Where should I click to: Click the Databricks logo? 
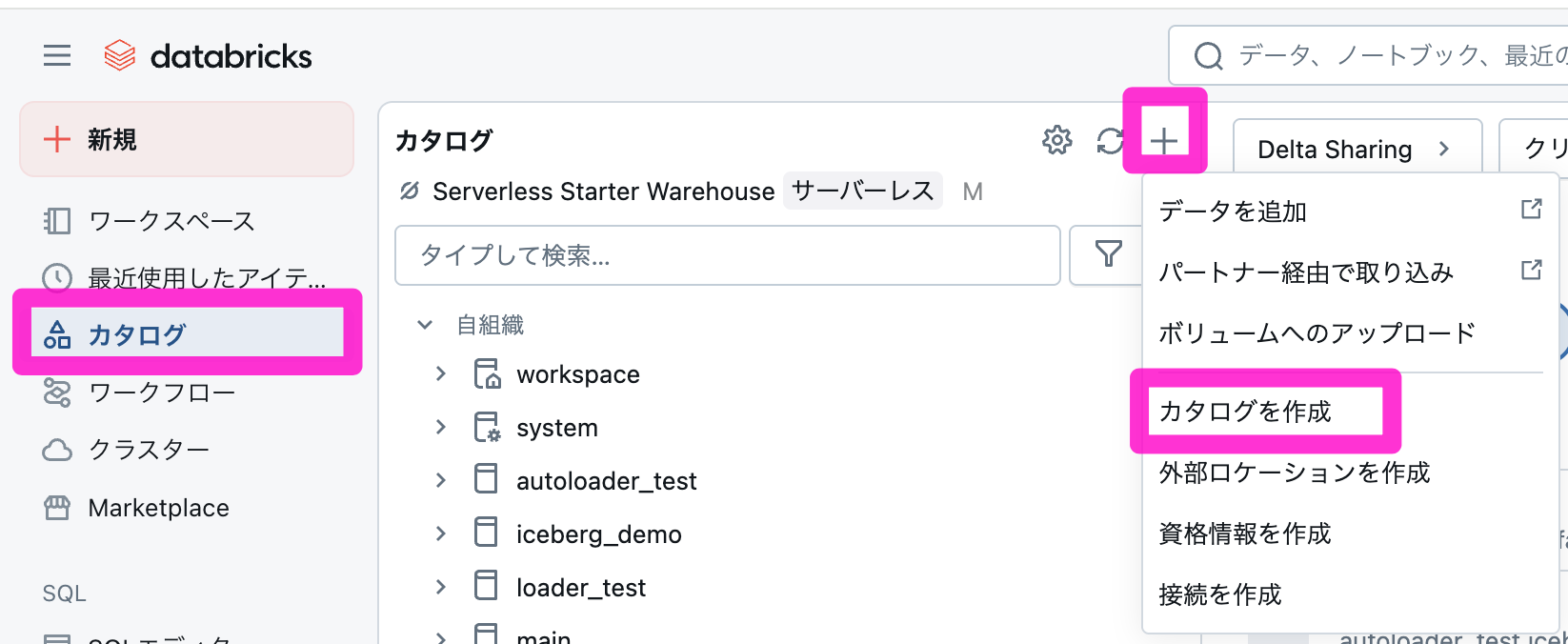point(208,56)
